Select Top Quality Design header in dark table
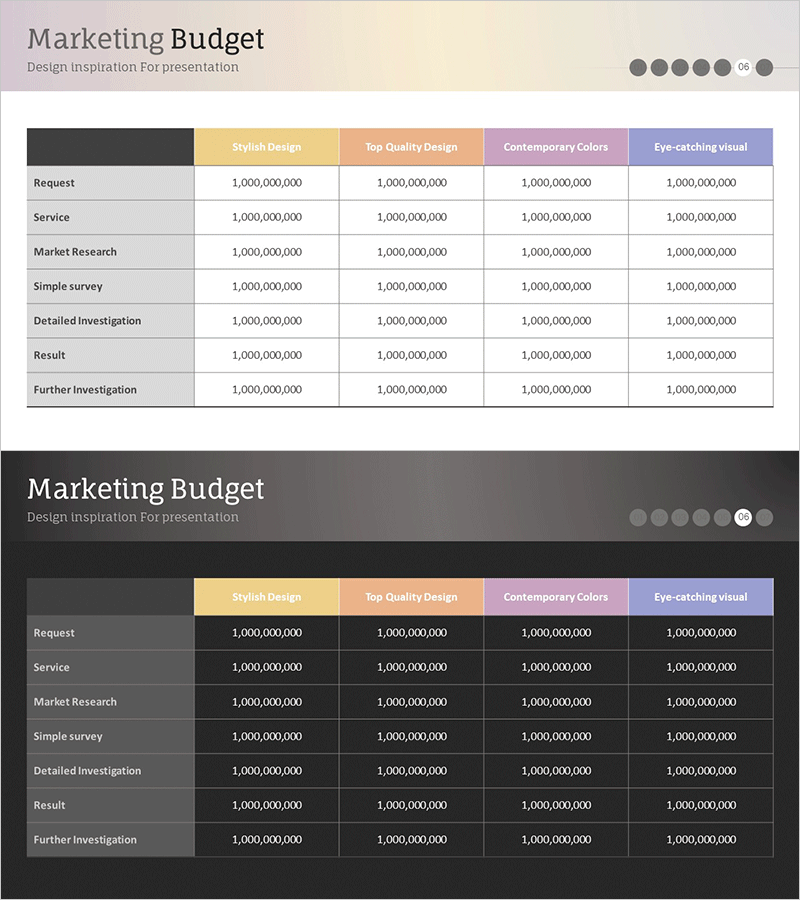This screenshot has width=800, height=900. click(411, 597)
